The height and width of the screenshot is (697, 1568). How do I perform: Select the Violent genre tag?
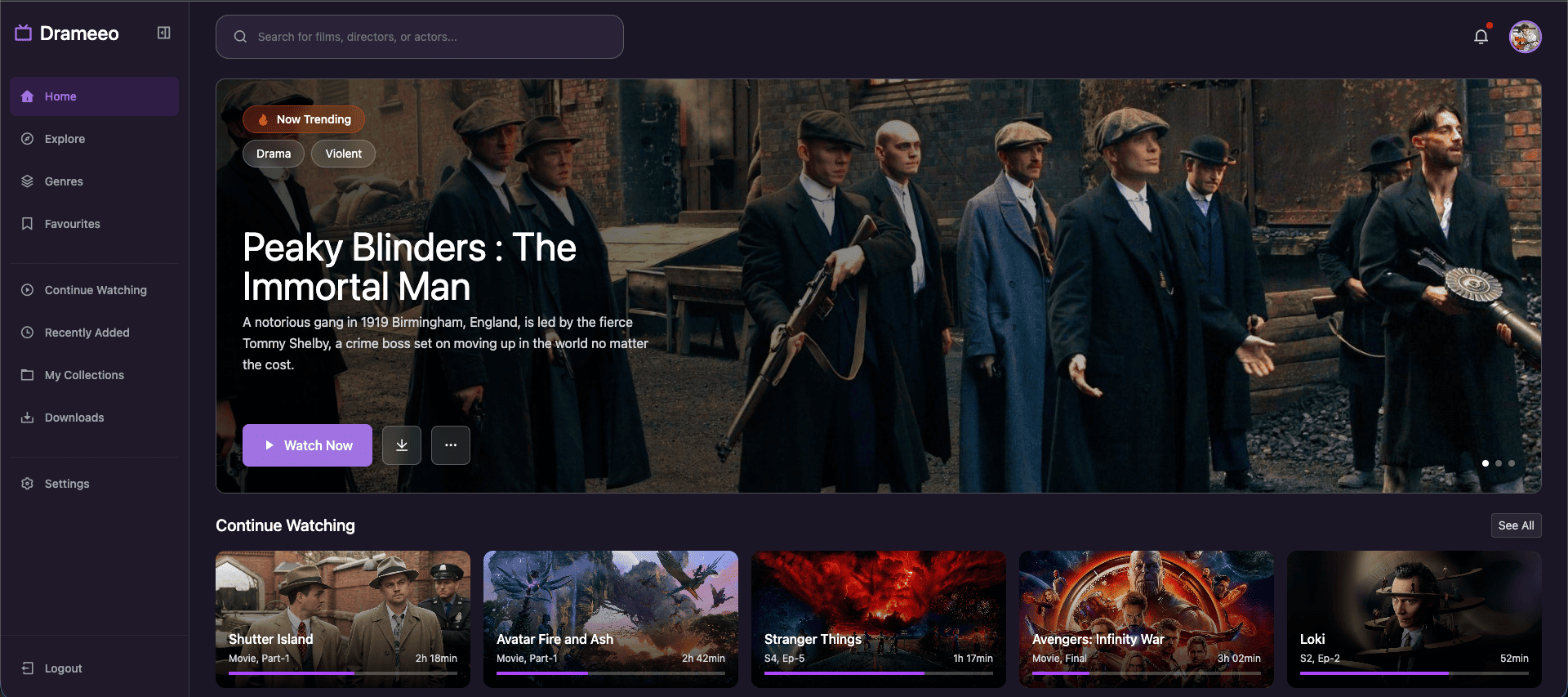(x=344, y=154)
